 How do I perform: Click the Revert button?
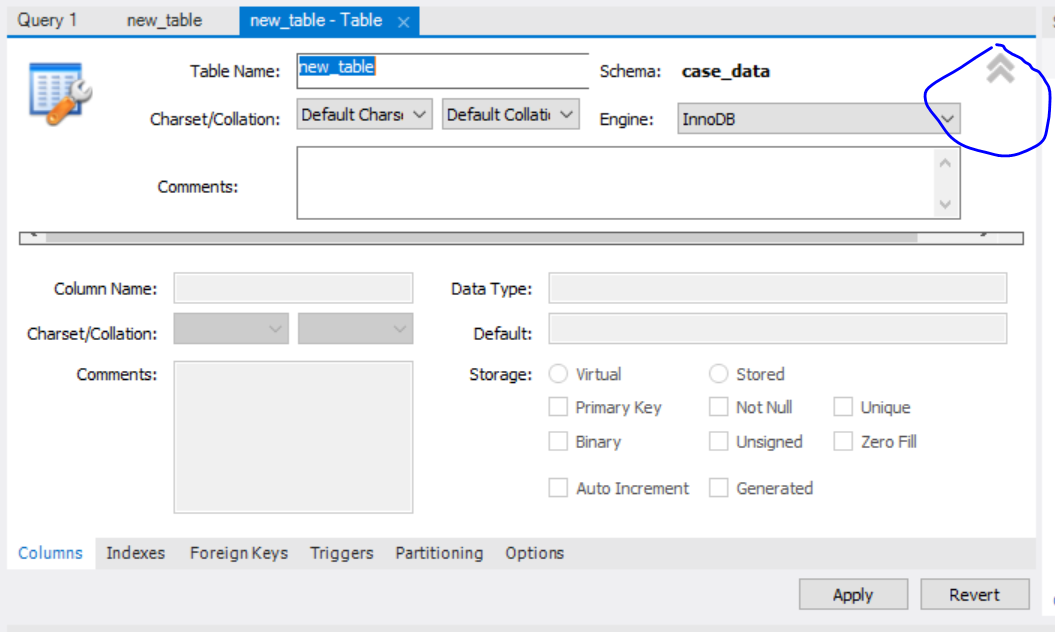pos(975,594)
